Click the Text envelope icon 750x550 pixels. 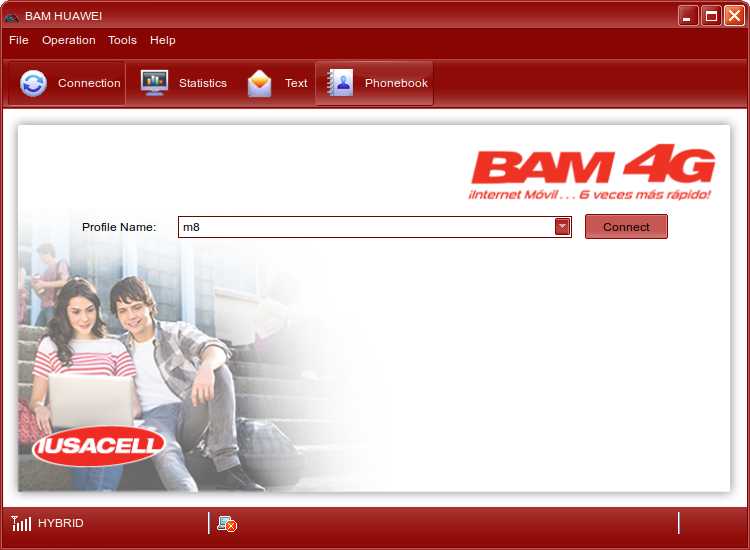pos(260,83)
